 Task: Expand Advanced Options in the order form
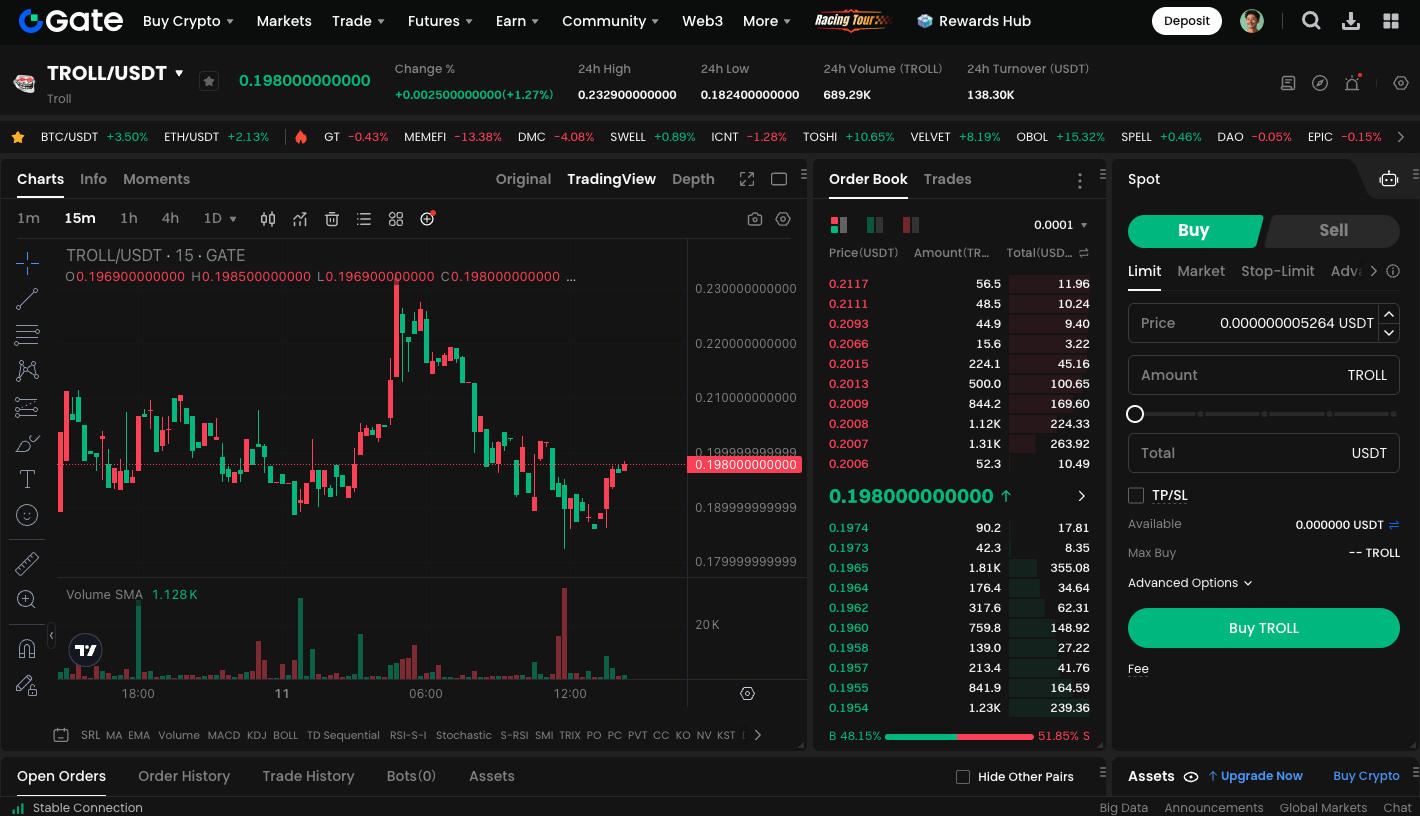tap(1190, 583)
